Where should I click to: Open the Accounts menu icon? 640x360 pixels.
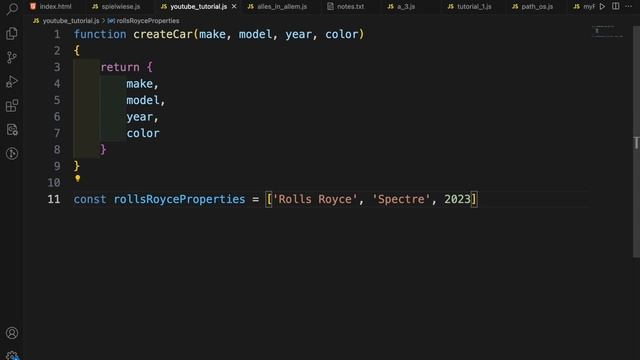[x=12, y=333]
